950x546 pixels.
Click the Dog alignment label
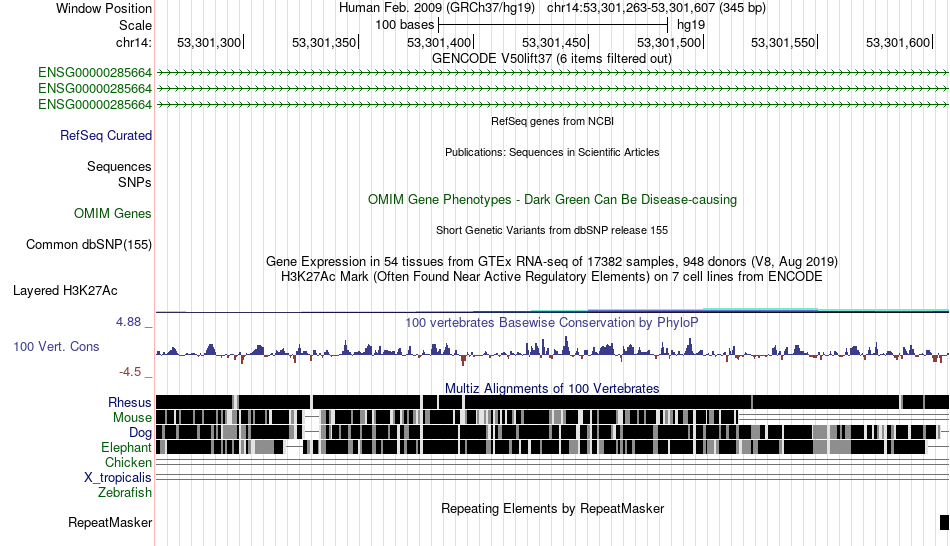(x=140, y=433)
